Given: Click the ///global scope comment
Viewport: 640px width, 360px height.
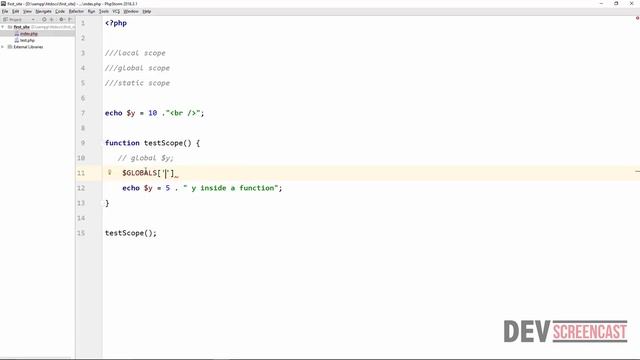Looking at the screenshot, I should (137, 68).
